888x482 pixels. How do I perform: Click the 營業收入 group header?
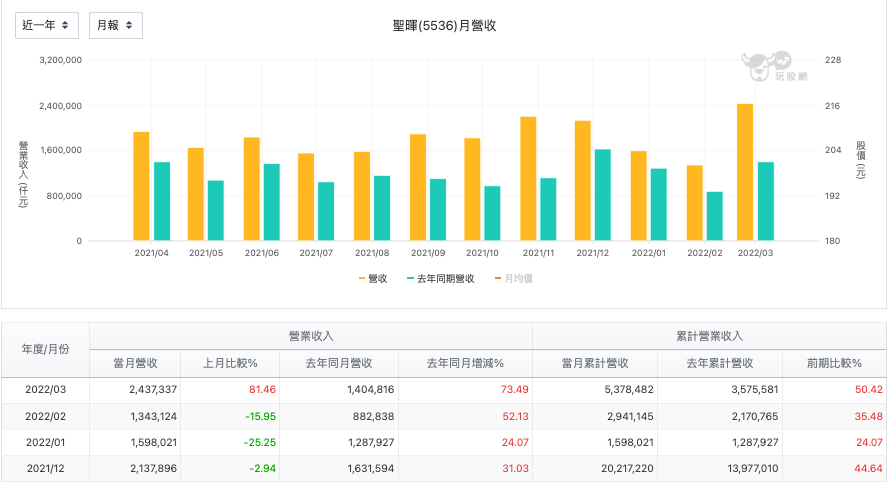(x=311, y=336)
